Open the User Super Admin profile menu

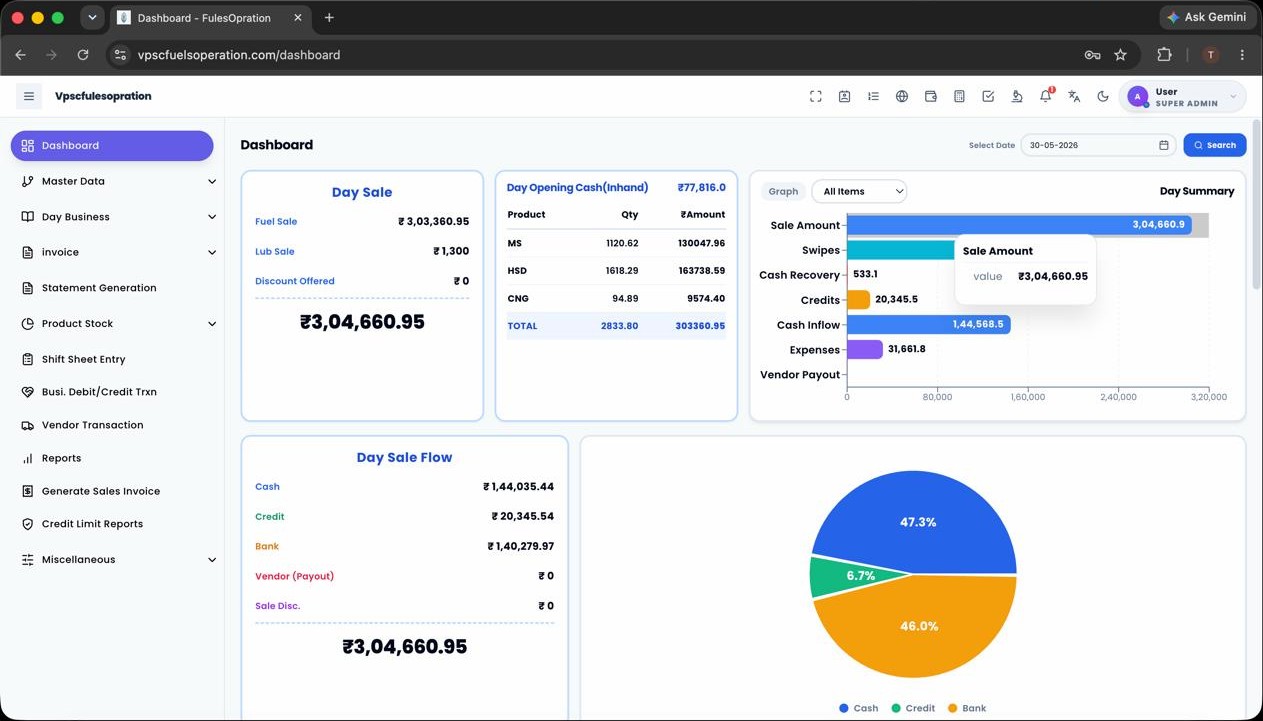pos(1183,97)
